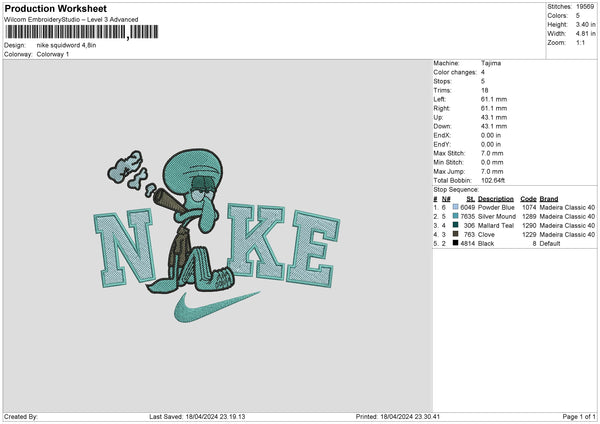Screen dimensions: 600x424
Task: Click the Nike swoosh in the design
Action: tap(217, 307)
